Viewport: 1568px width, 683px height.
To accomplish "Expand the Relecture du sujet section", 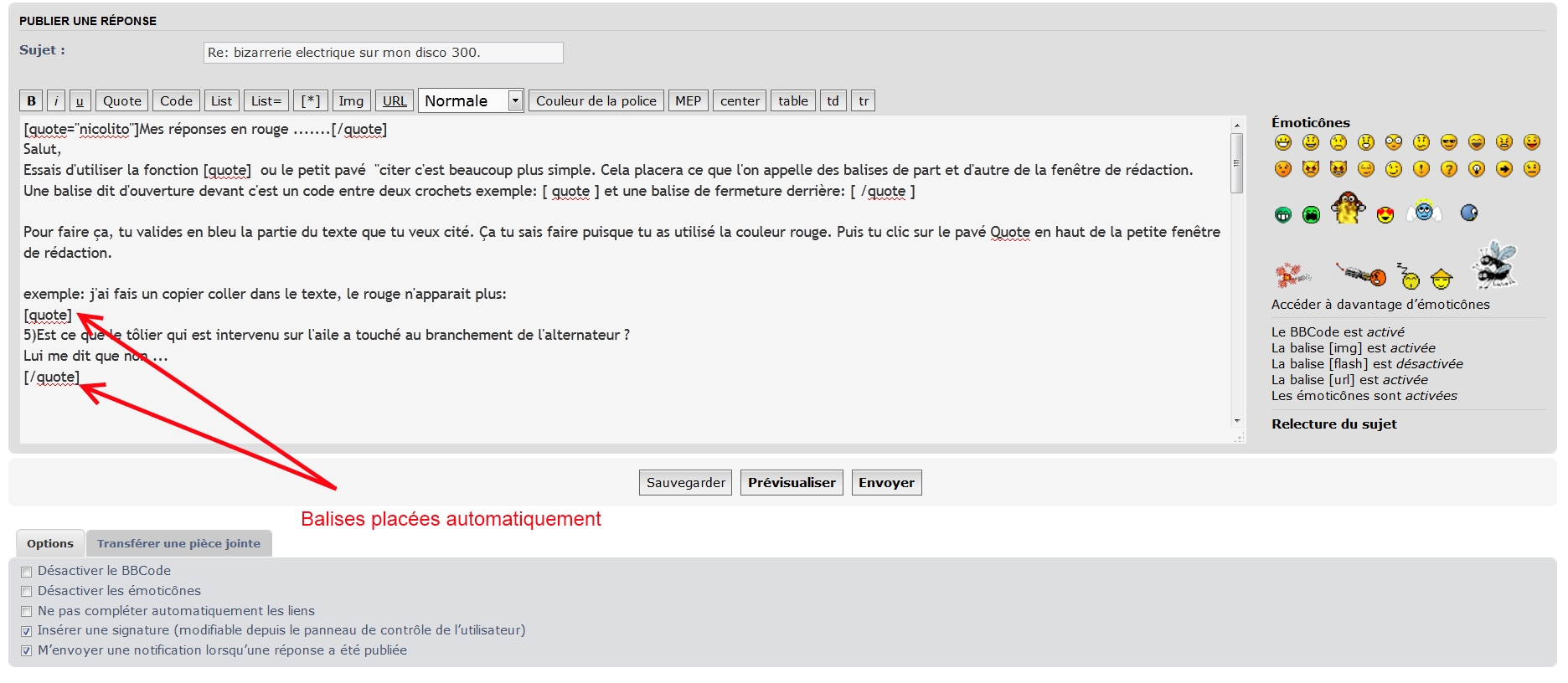I will pos(1333,424).
